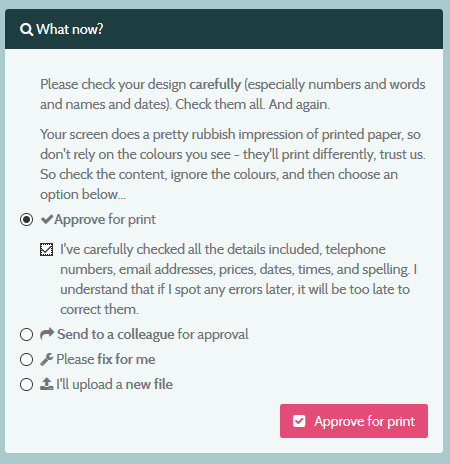Select the Send to a colleague radio button
Screen dimensions: 450x464
pyautogui.click(x=26, y=334)
